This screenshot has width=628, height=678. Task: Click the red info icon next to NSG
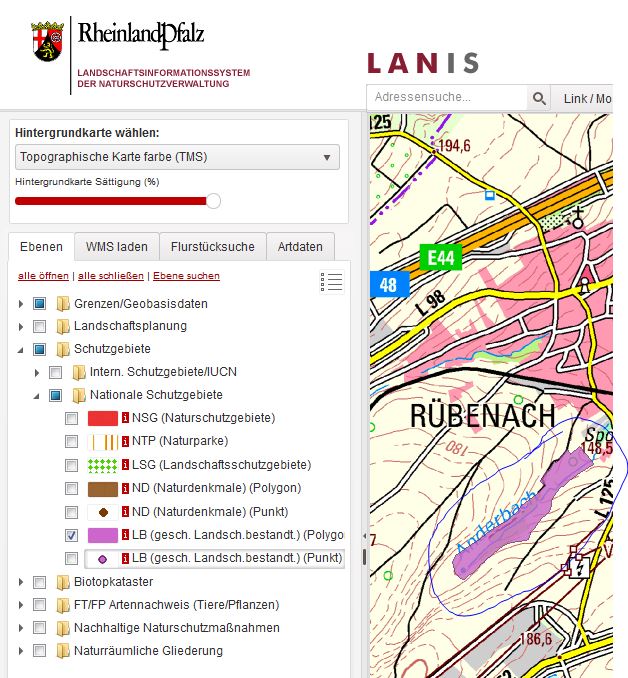click(126, 418)
